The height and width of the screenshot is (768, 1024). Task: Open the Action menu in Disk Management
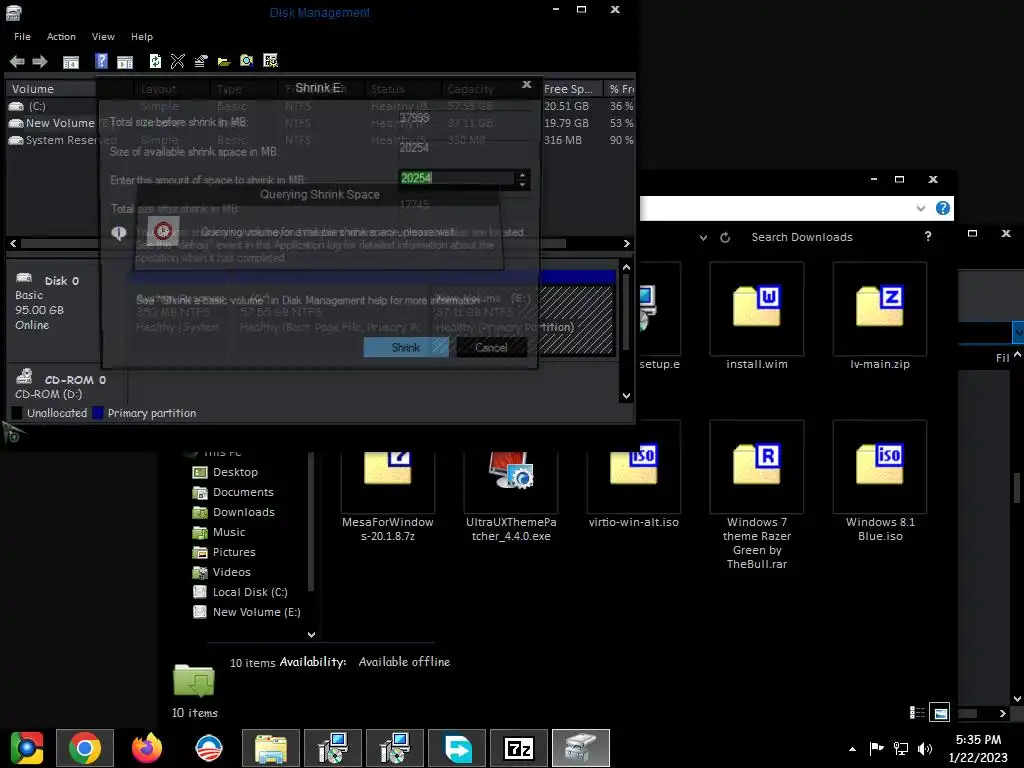point(61,37)
